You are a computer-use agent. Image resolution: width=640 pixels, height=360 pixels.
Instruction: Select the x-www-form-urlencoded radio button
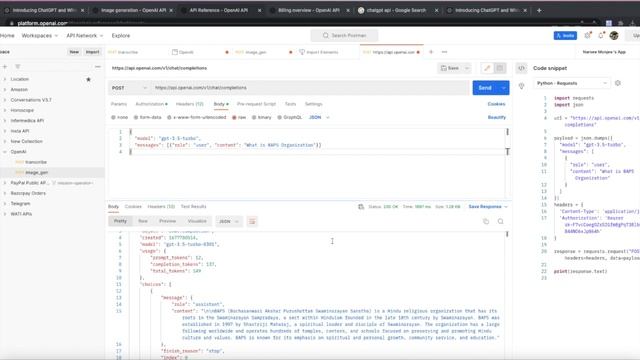[169, 118]
